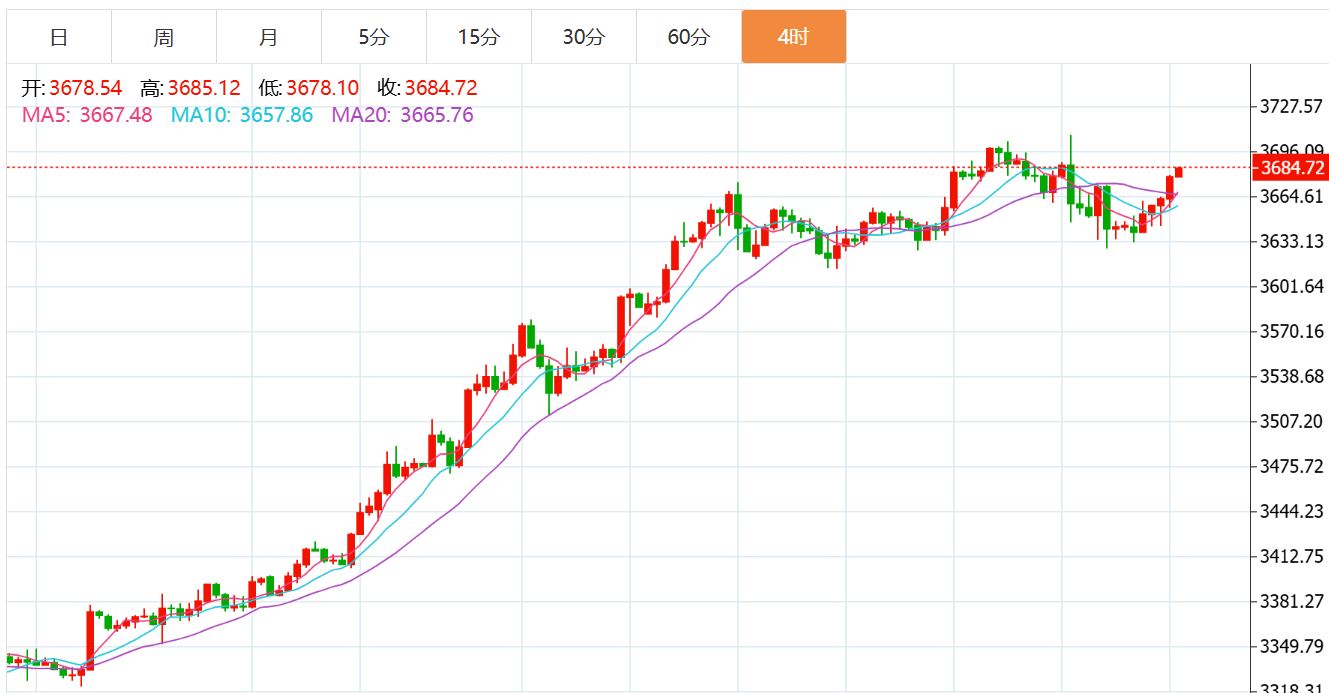
Task: Click the MA5 indicator label
Action: tap(87, 115)
